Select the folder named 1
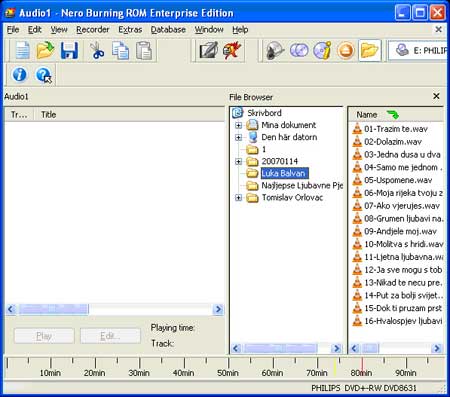450x397 pixels. (263, 149)
